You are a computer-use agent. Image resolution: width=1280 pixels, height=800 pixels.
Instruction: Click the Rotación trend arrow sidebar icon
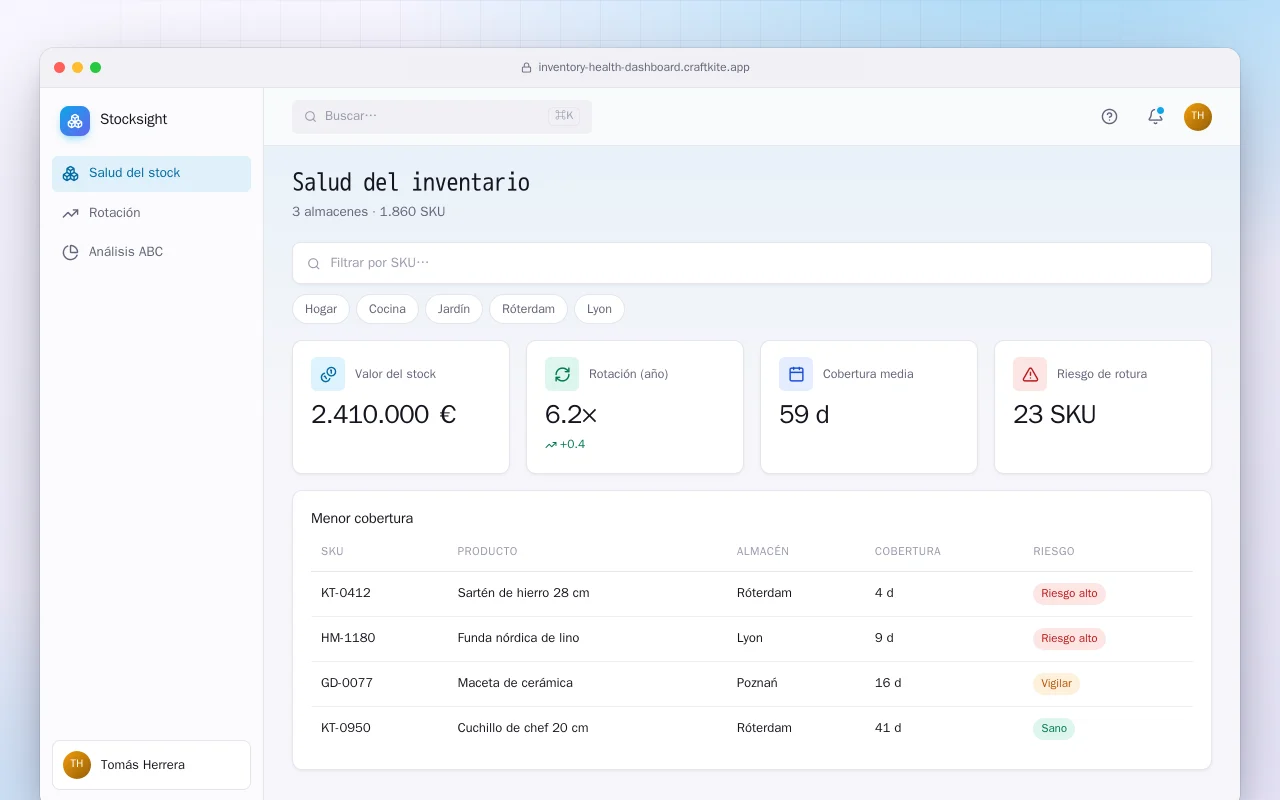click(70, 213)
